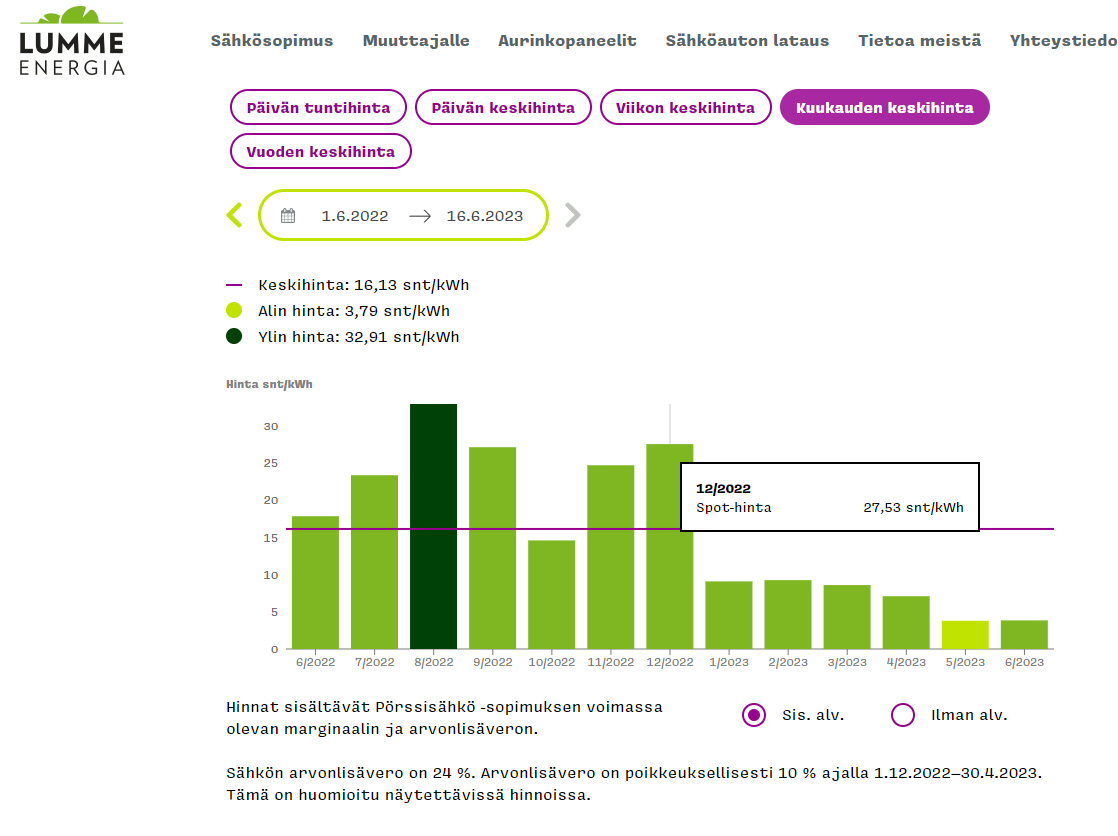
Task: Click the light green 5/2023 bar
Action: click(x=964, y=635)
